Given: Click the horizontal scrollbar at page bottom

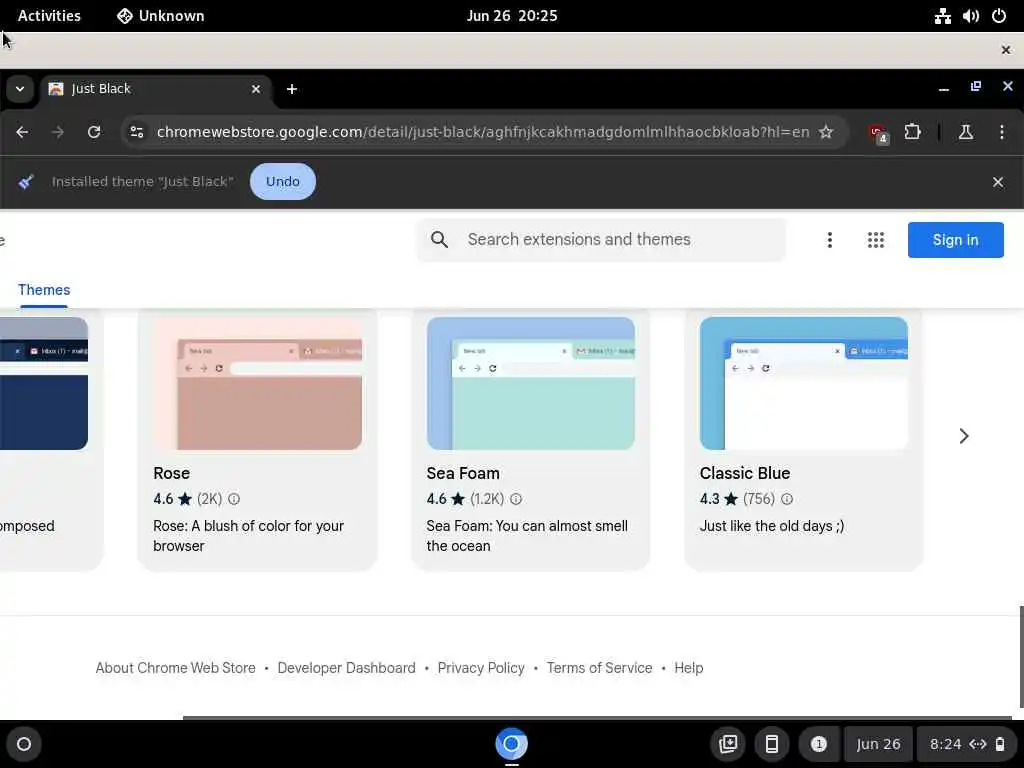Looking at the screenshot, I should click(x=597, y=718).
